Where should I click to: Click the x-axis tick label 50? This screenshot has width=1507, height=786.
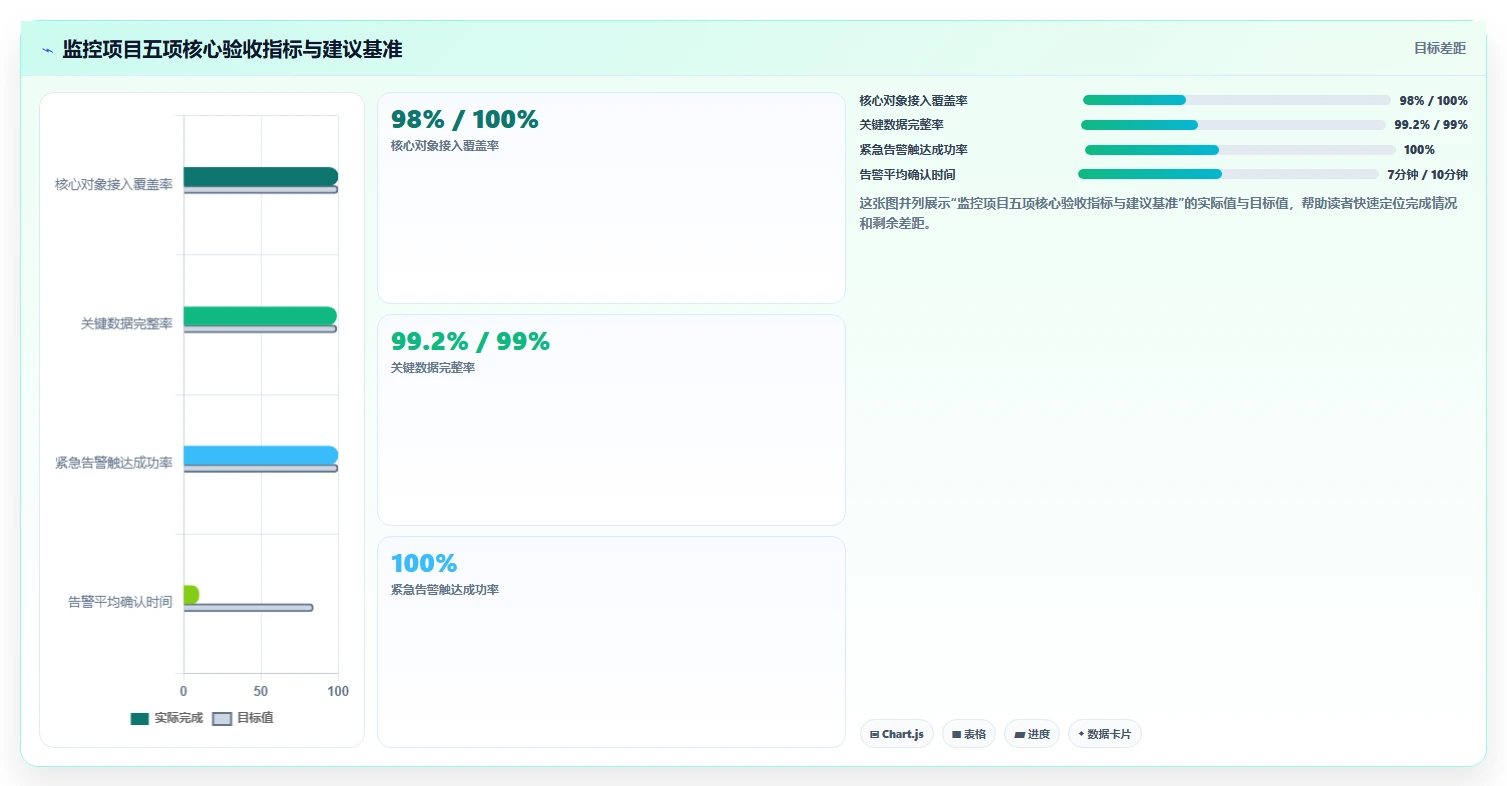pos(261,691)
